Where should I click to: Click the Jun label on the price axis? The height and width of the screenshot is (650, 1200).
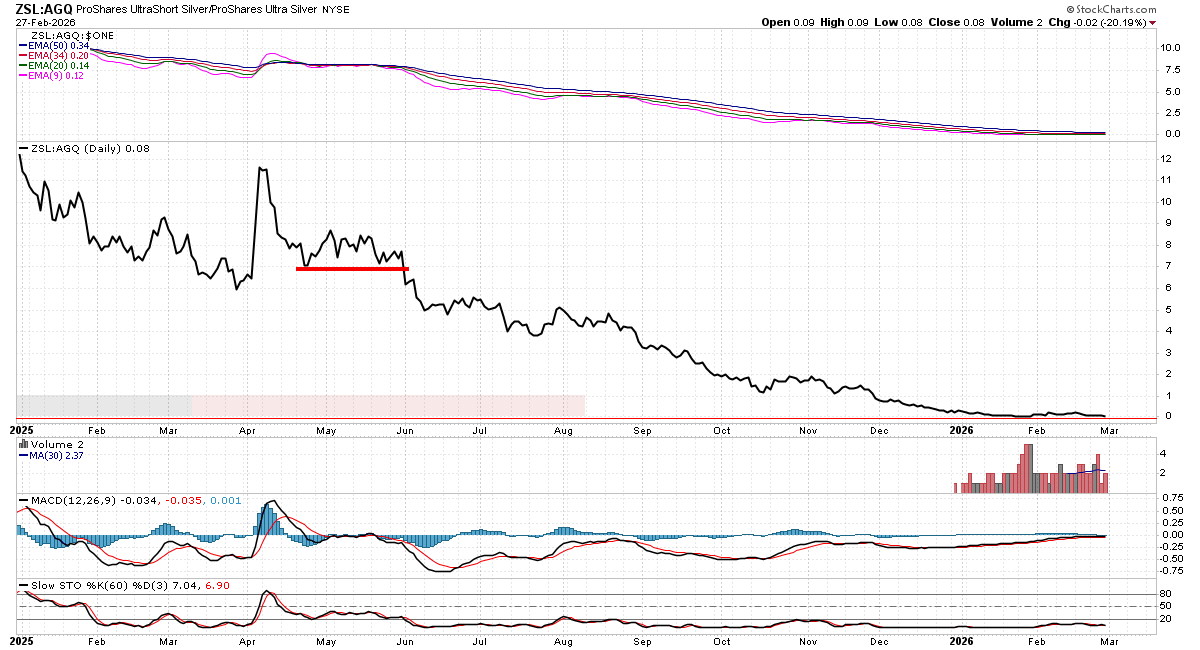point(405,430)
